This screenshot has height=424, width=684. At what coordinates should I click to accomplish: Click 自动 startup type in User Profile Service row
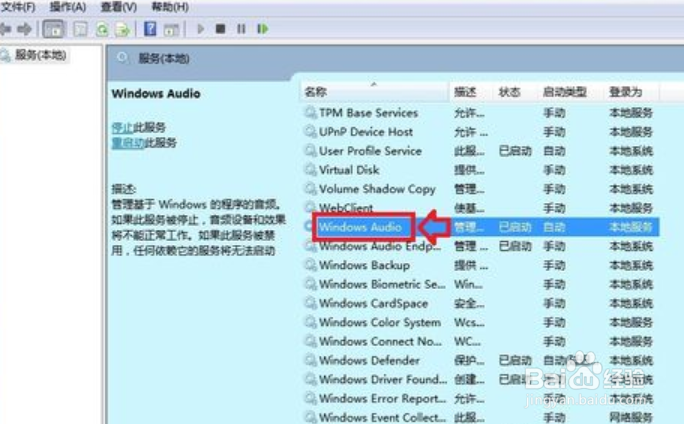point(554,150)
